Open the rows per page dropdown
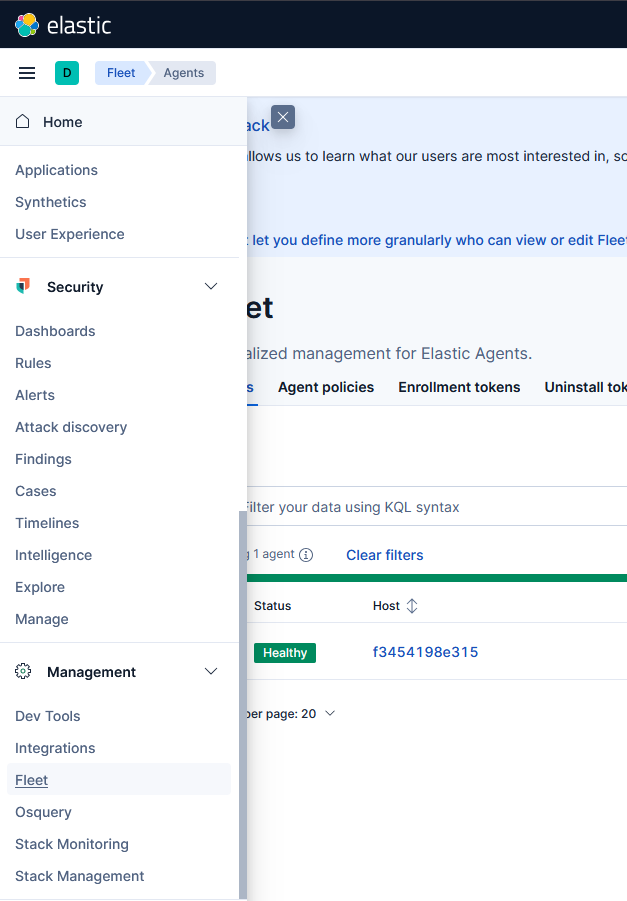The height and width of the screenshot is (901, 627). click(x=330, y=714)
